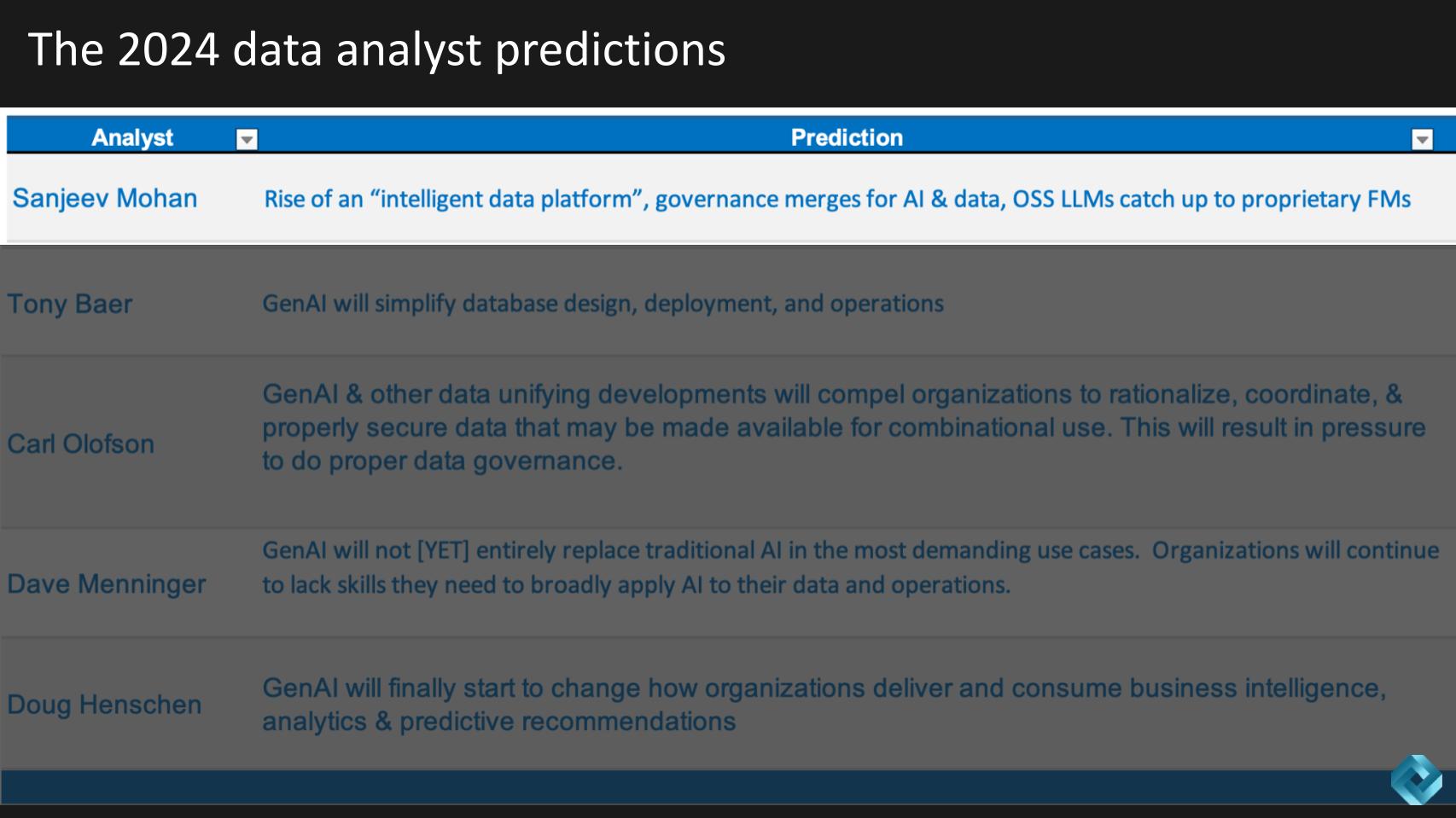Click the blue cube logo icon
Image resolution: width=1456 pixels, height=818 pixels.
pos(1416,779)
